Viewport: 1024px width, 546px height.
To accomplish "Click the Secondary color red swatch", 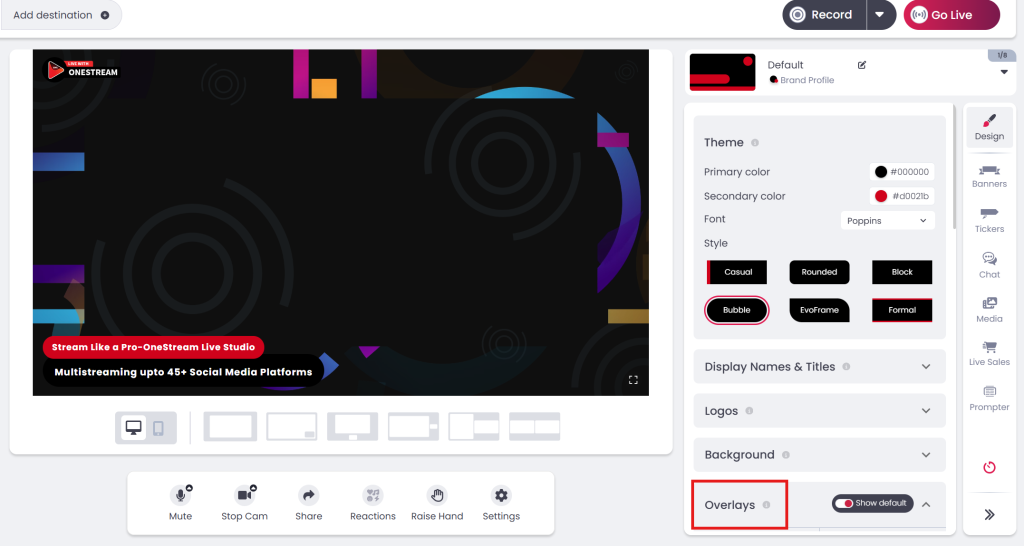I will coord(881,196).
